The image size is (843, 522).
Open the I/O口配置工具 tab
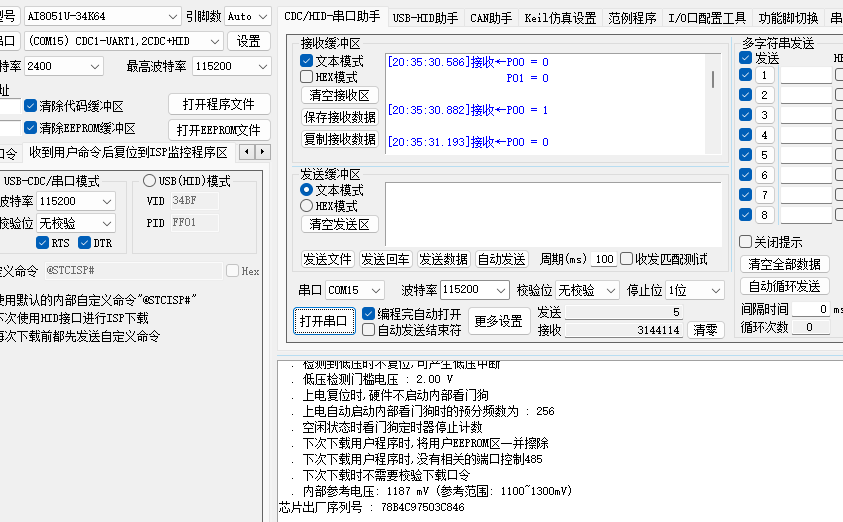[x=707, y=18]
